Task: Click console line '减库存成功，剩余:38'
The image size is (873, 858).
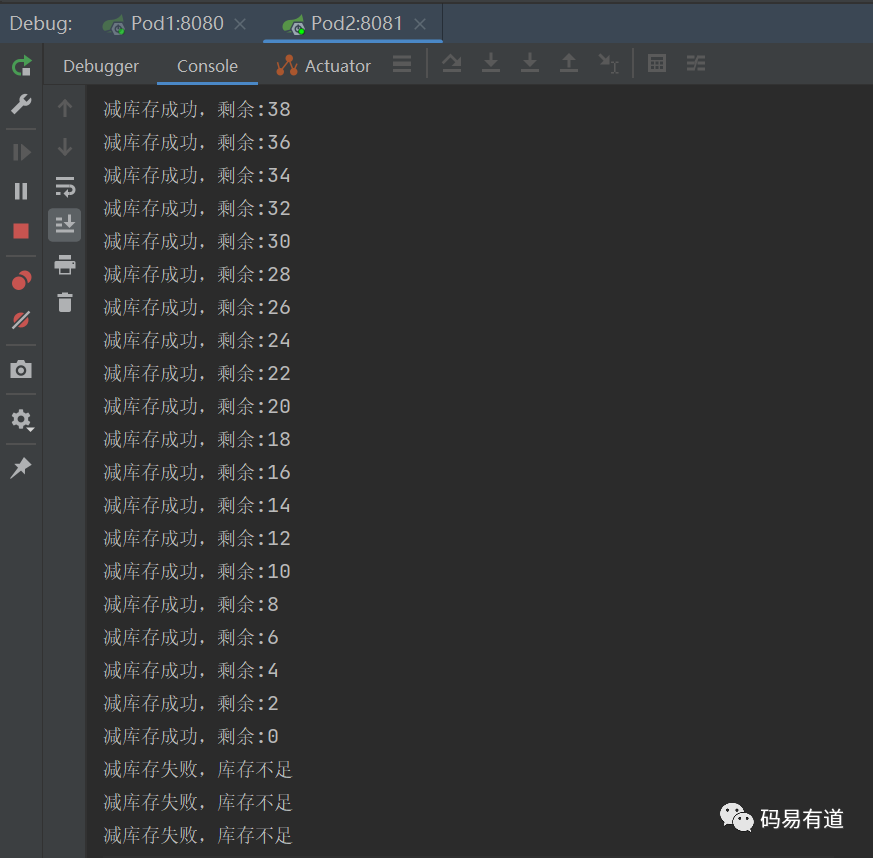Action: [197, 109]
